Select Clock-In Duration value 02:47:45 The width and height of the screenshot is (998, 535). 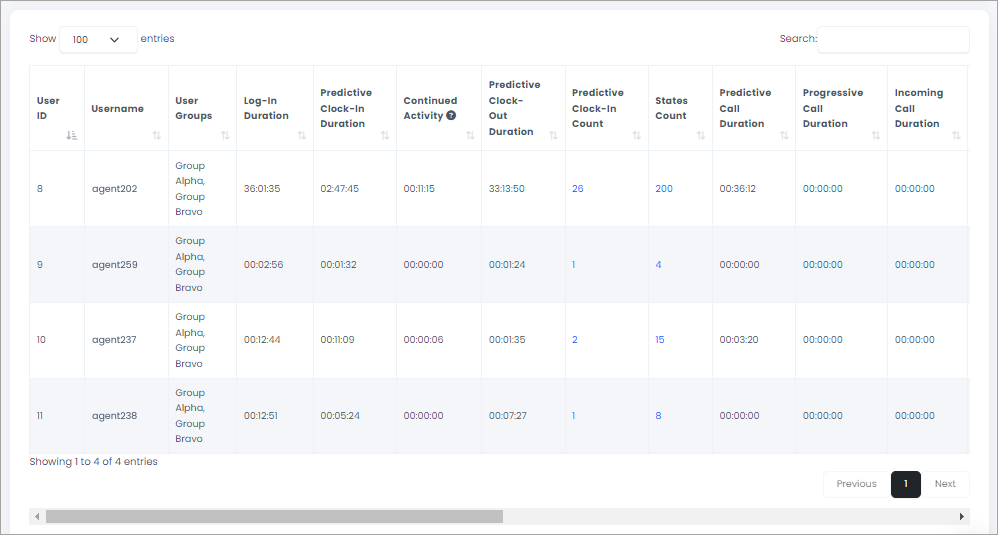tap(339, 189)
